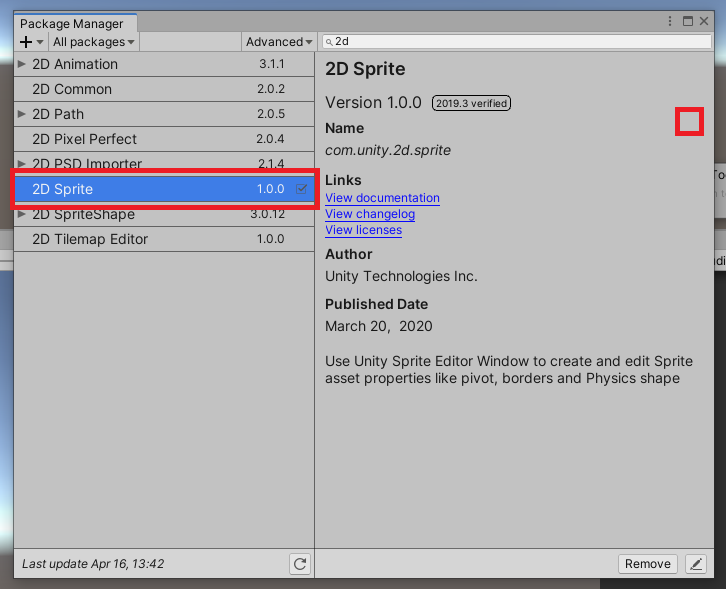Image resolution: width=726 pixels, height=589 pixels.
Task: Click the Remove button
Action: click(648, 564)
